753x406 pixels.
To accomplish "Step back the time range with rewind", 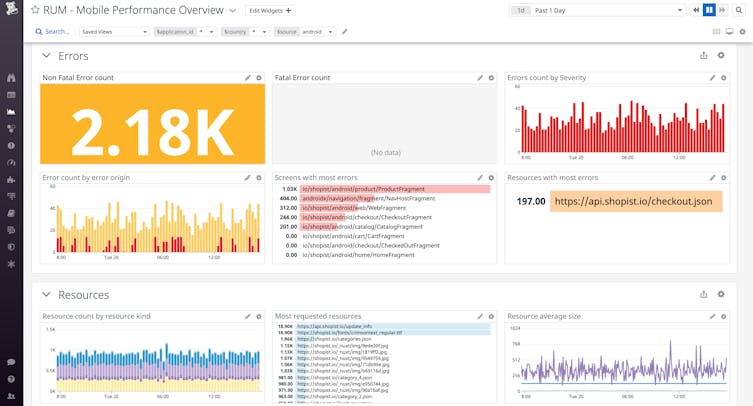I will click(x=696, y=10).
